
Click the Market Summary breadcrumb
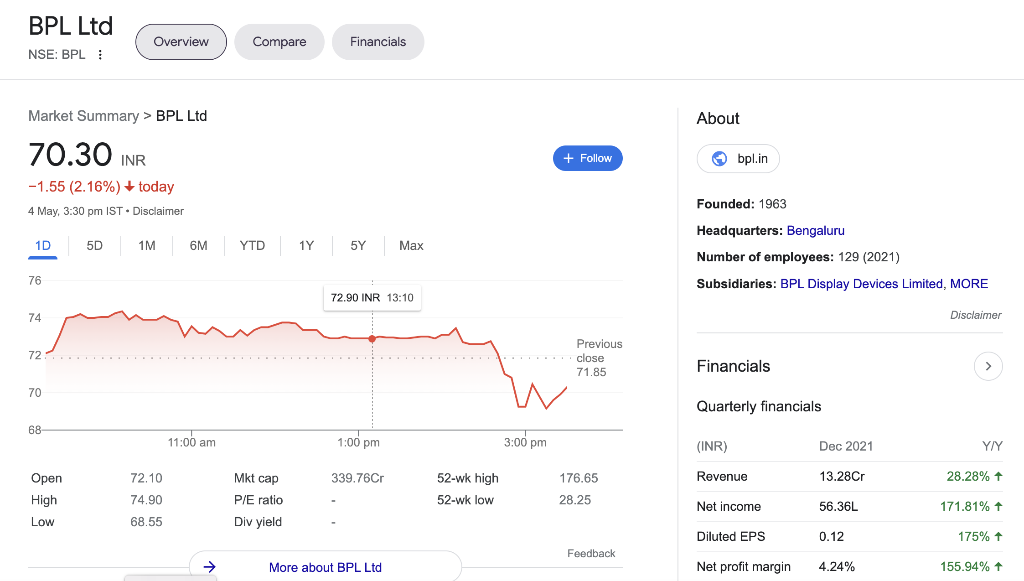[83, 116]
